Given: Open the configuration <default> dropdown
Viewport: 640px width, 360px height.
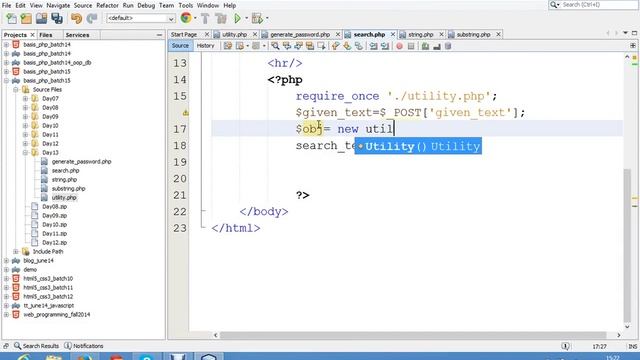Looking at the screenshot, I should pos(140,18).
